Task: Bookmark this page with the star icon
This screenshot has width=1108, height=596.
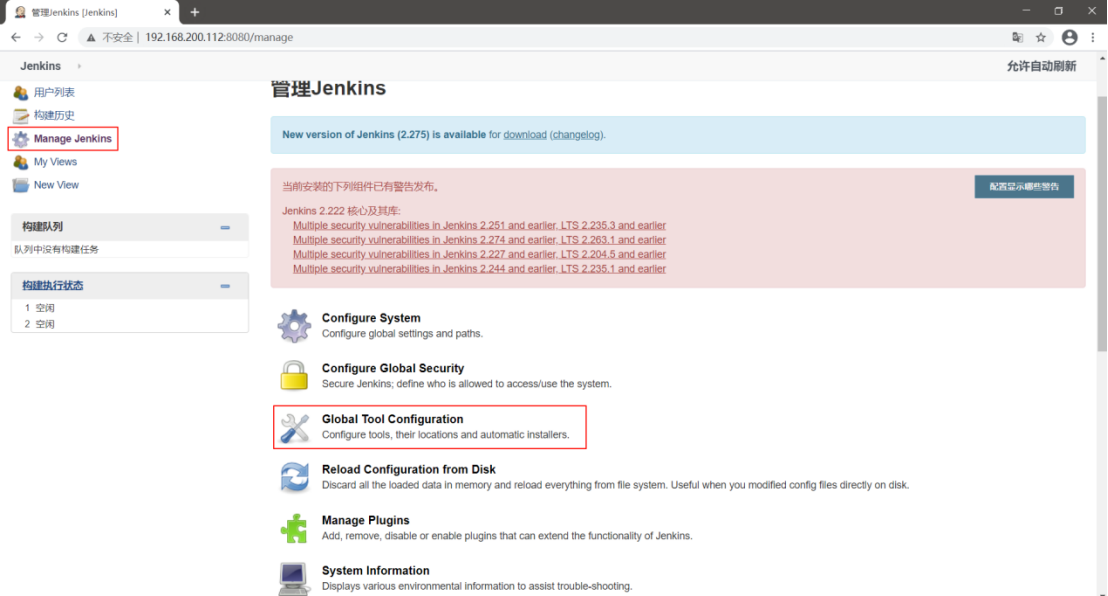Action: tap(1041, 37)
